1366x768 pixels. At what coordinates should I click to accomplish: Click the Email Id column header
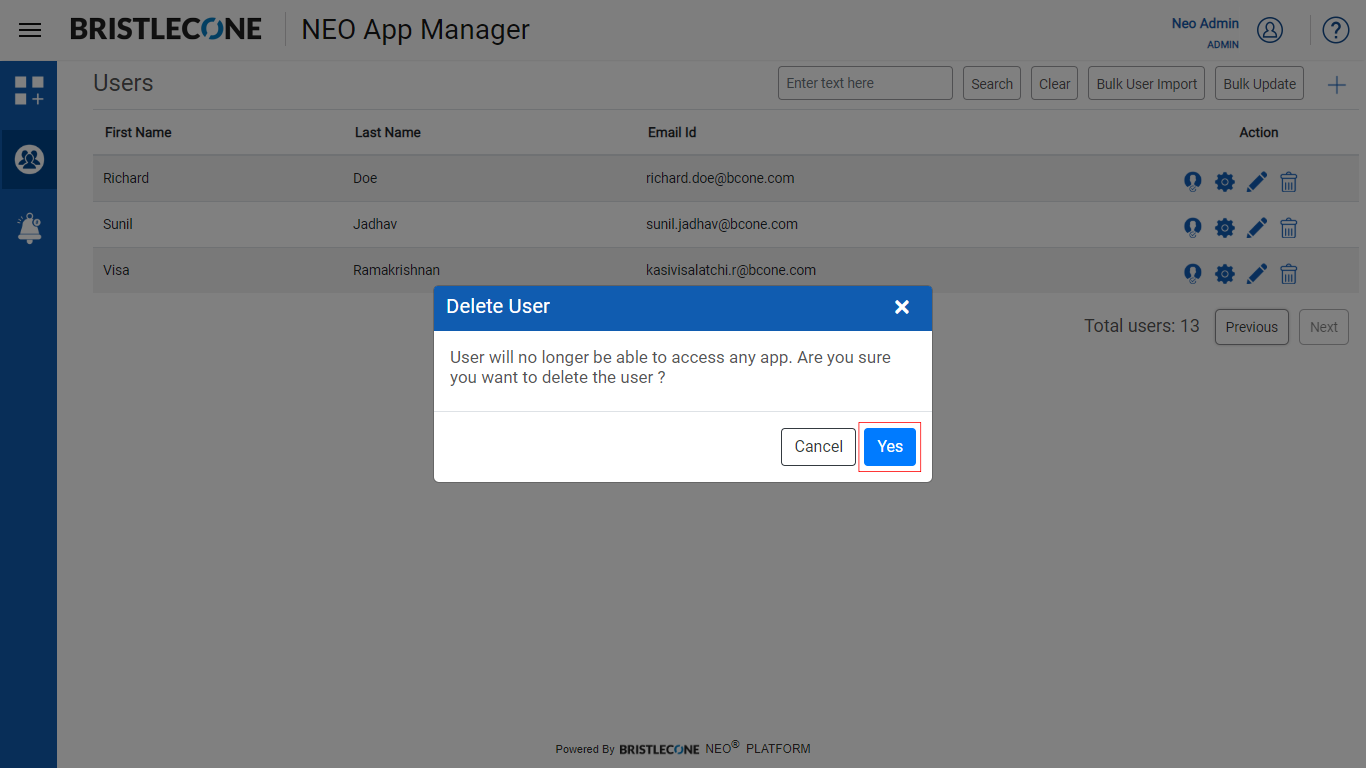click(x=672, y=132)
